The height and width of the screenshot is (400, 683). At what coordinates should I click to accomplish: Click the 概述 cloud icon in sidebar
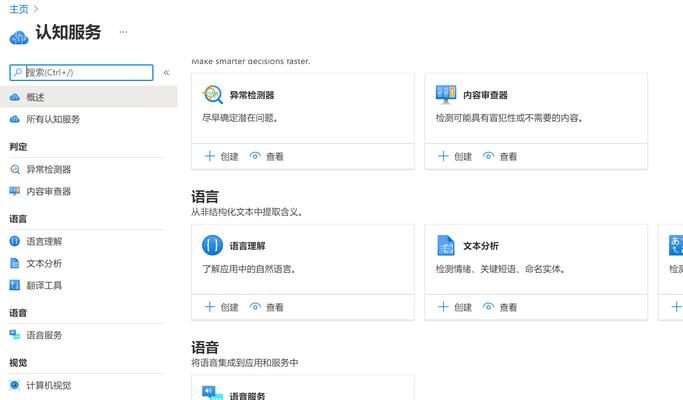click(15, 97)
